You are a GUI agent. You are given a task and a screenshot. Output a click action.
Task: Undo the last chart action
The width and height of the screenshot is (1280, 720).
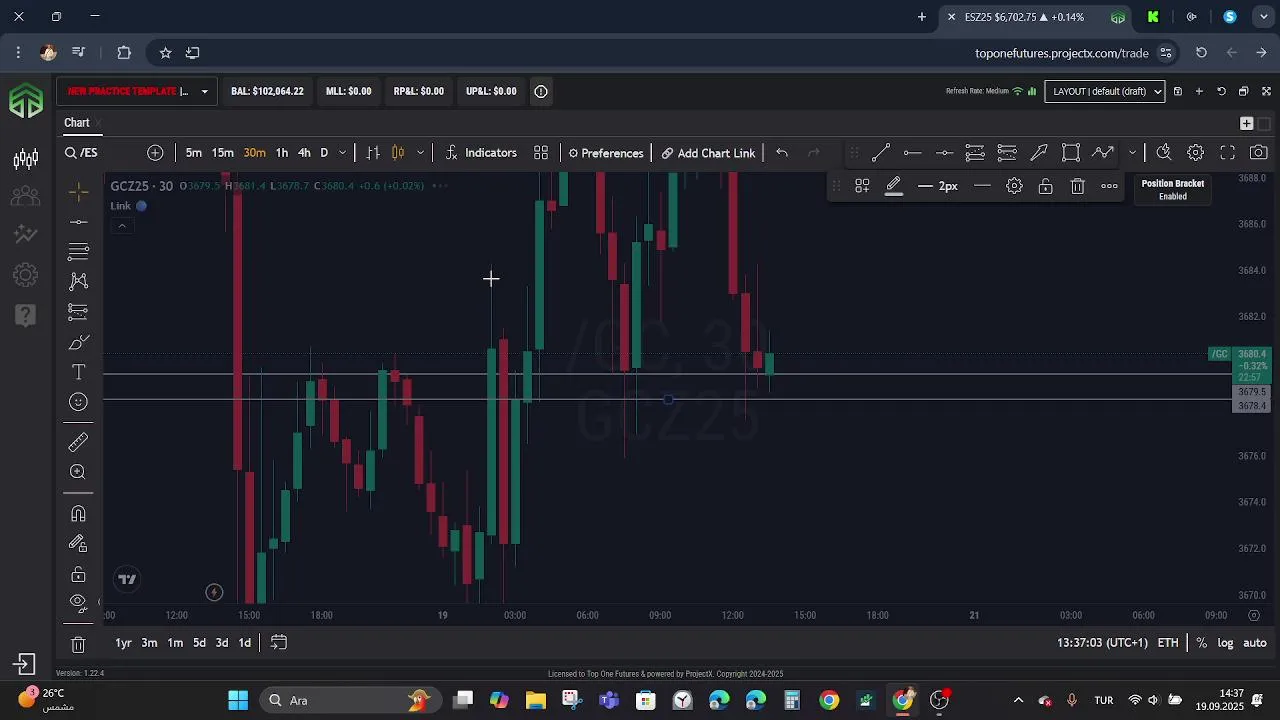(782, 153)
